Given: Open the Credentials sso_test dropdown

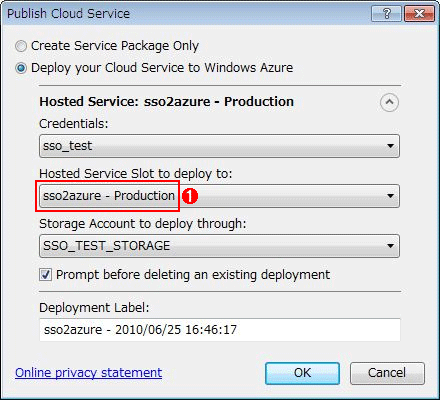Looking at the screenshot, I should tap(219, 146).
